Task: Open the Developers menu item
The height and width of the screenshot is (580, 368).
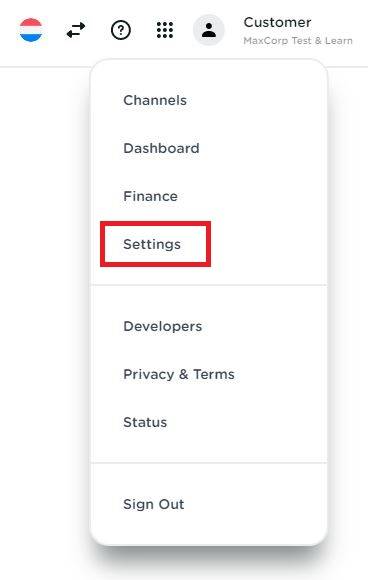Action: tap(163, 326)
